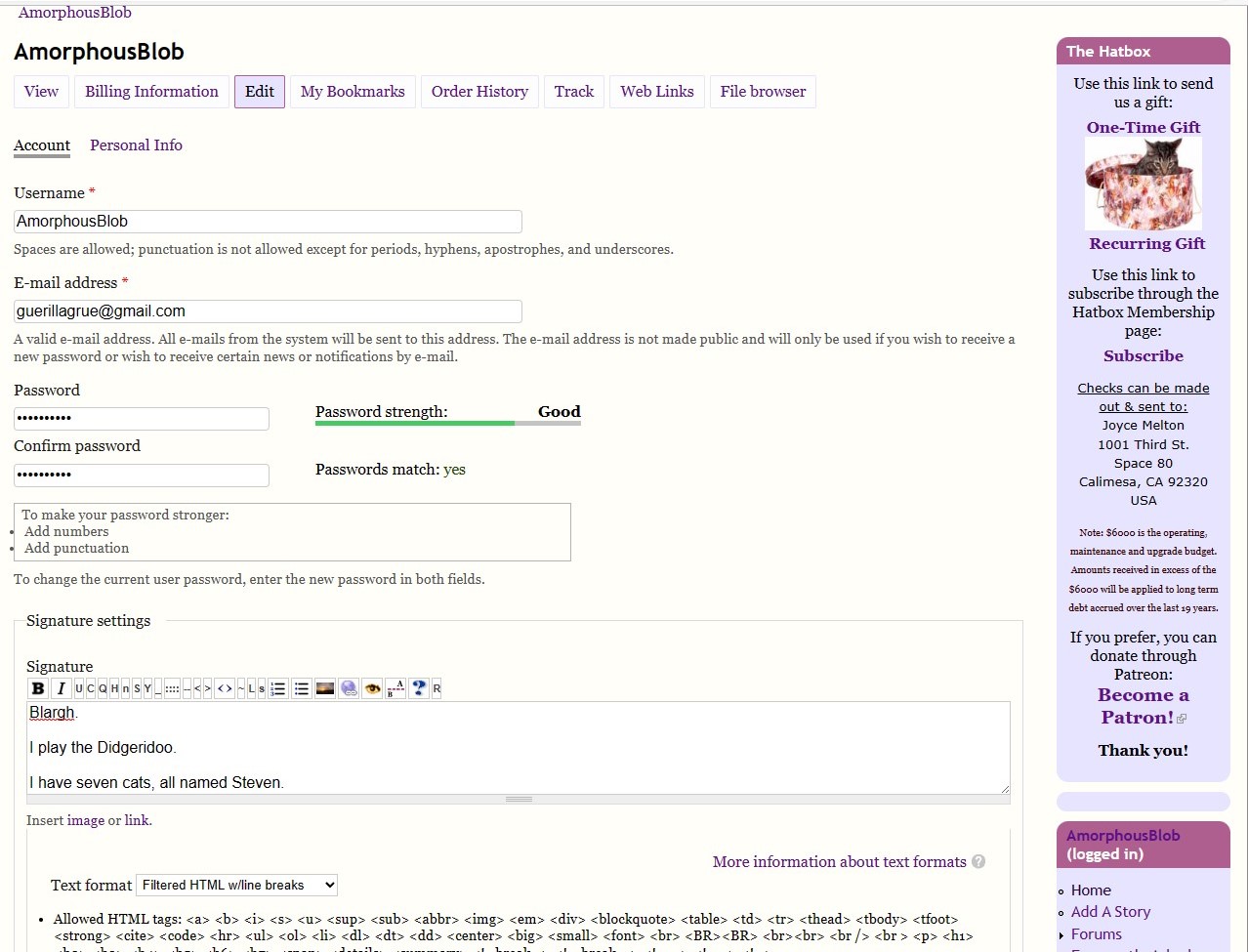Apply italic formatting in signature editor
Image resolution: width=1248 pixels, height=952 pixels.
[x=61, y=688]
